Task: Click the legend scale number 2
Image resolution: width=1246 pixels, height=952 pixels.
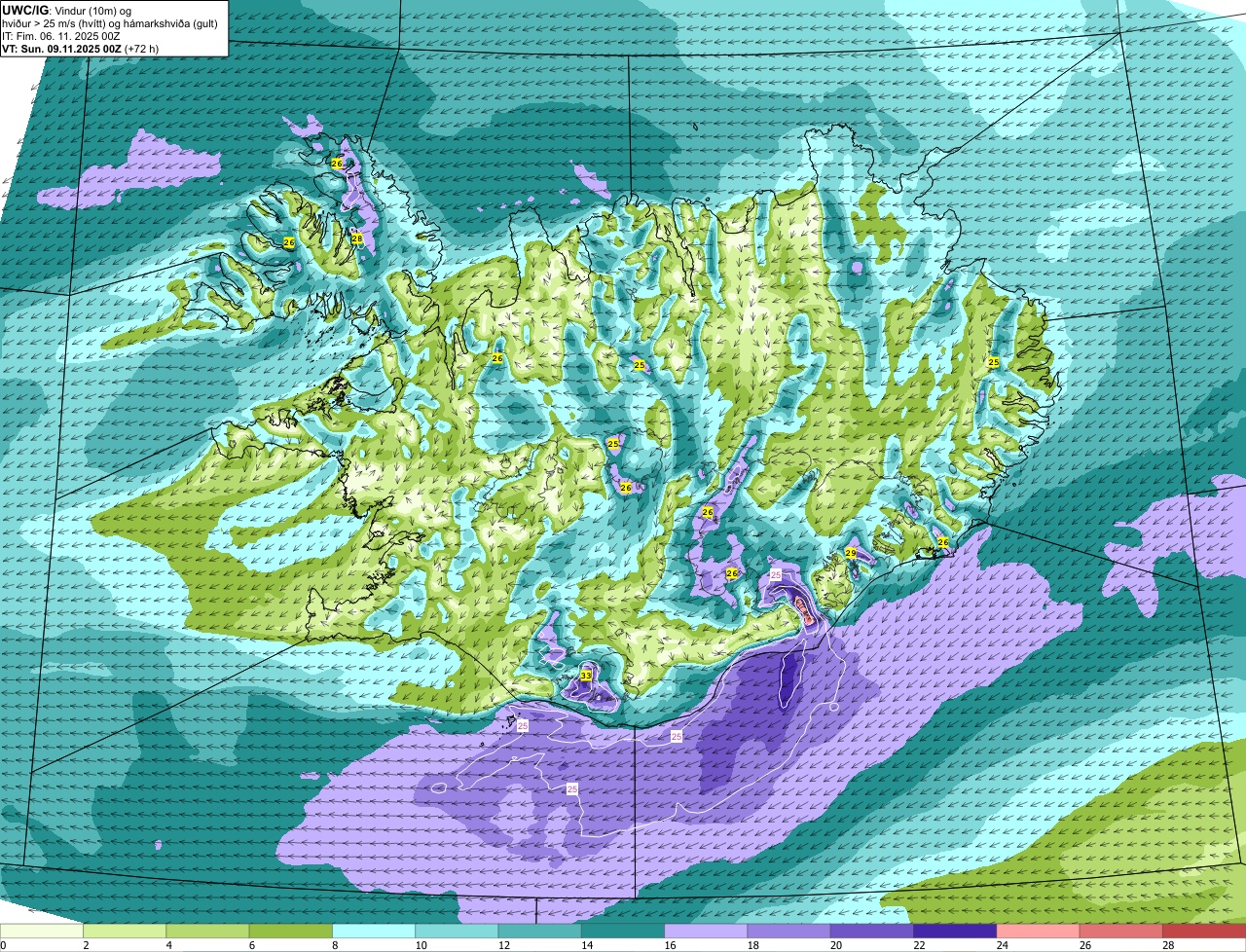Action: (x=86, y=945)
